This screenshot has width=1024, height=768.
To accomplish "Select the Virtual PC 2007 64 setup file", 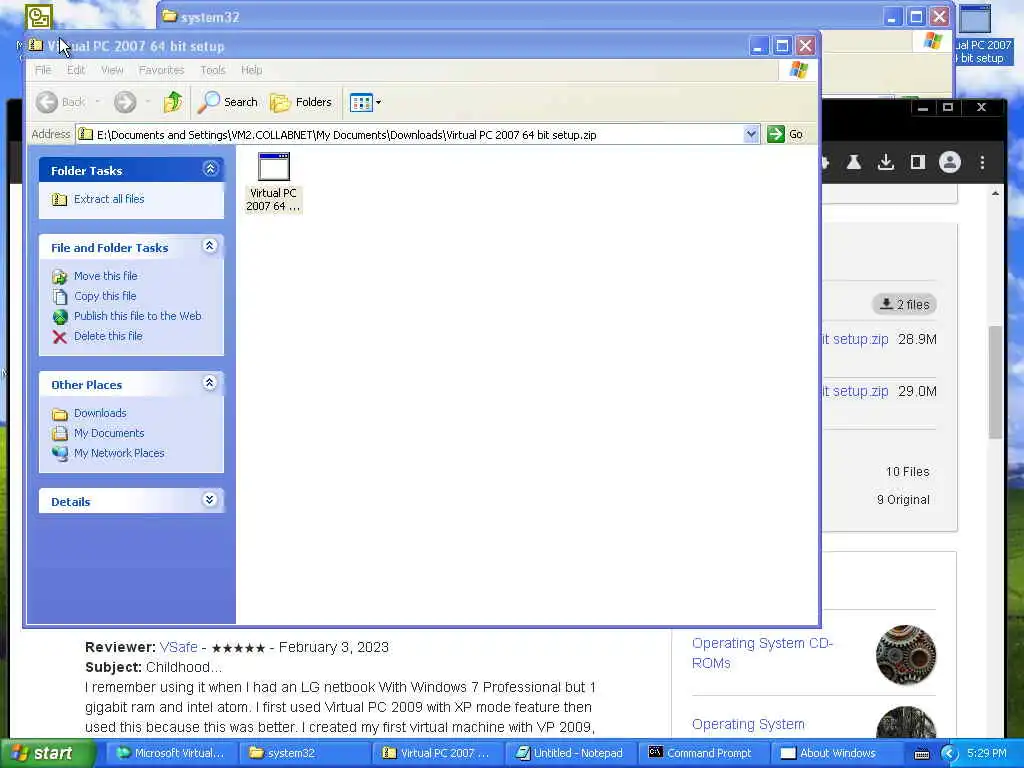I will 273,182.
